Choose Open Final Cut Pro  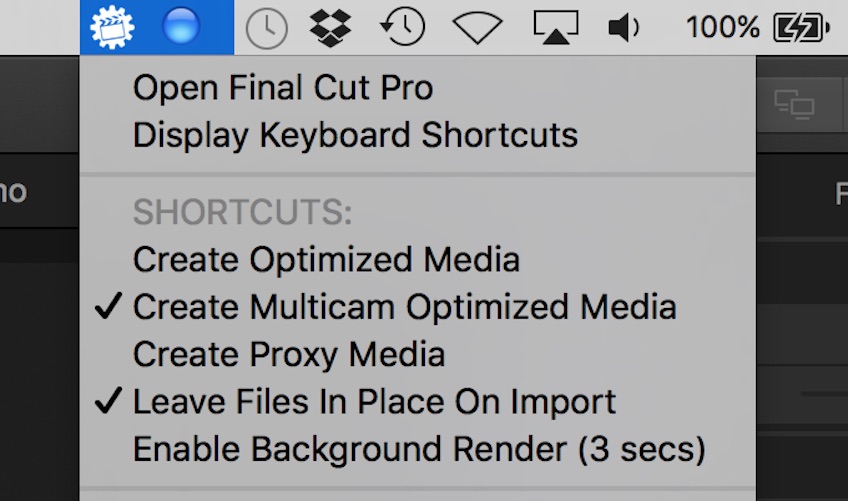283,88
